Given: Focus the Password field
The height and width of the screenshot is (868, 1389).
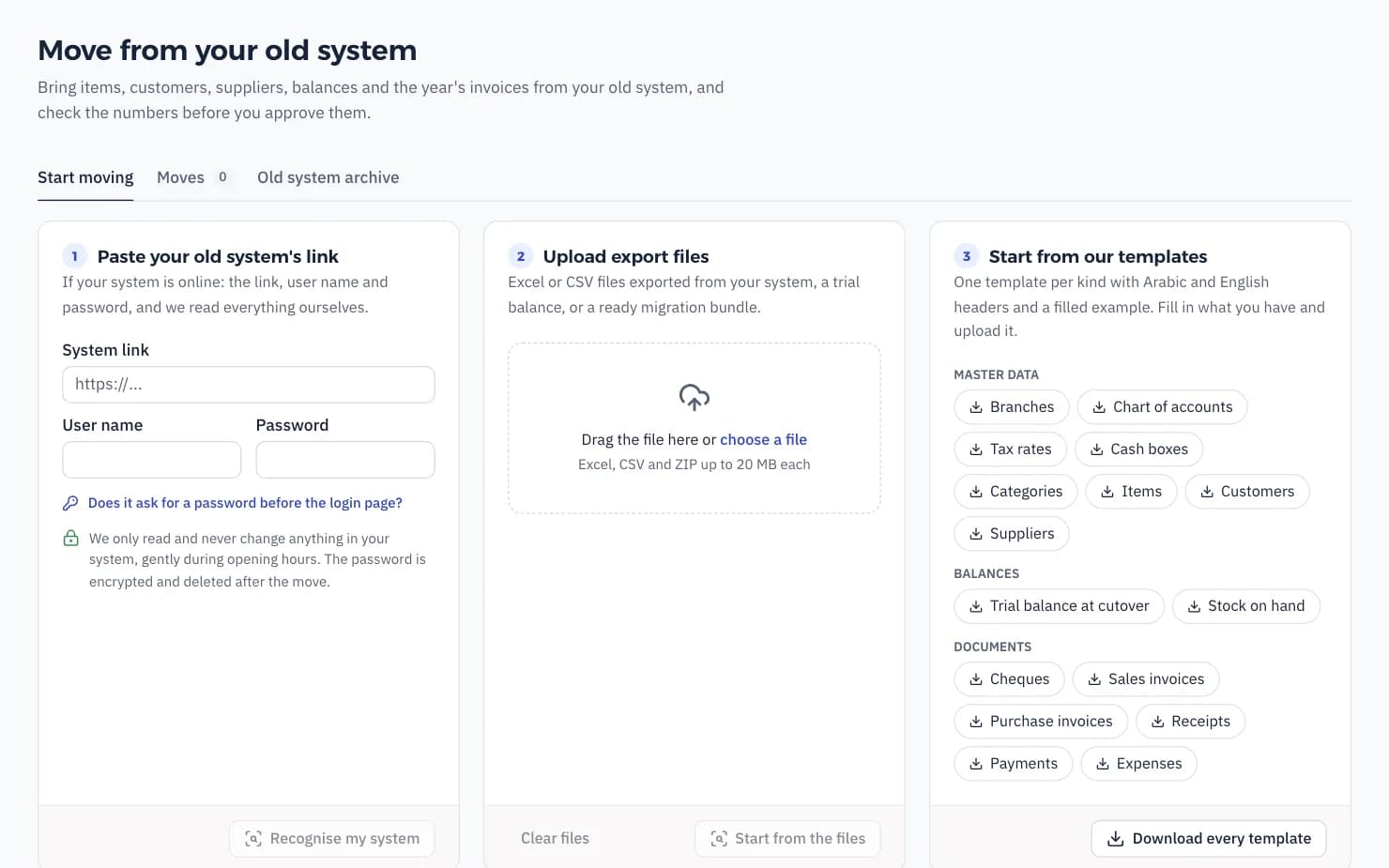Looking at the screenshot, I should click(345, 460).
